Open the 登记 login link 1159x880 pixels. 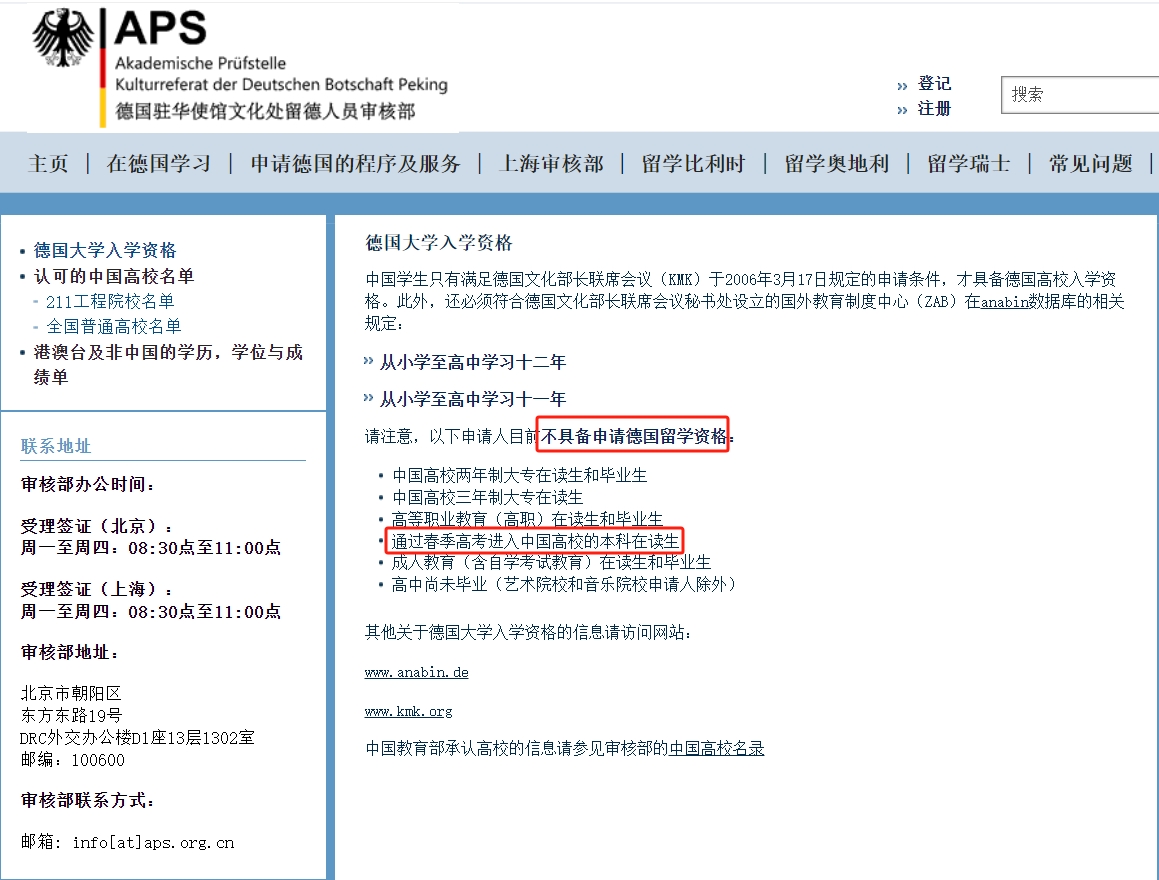click(x=932, y=84)
